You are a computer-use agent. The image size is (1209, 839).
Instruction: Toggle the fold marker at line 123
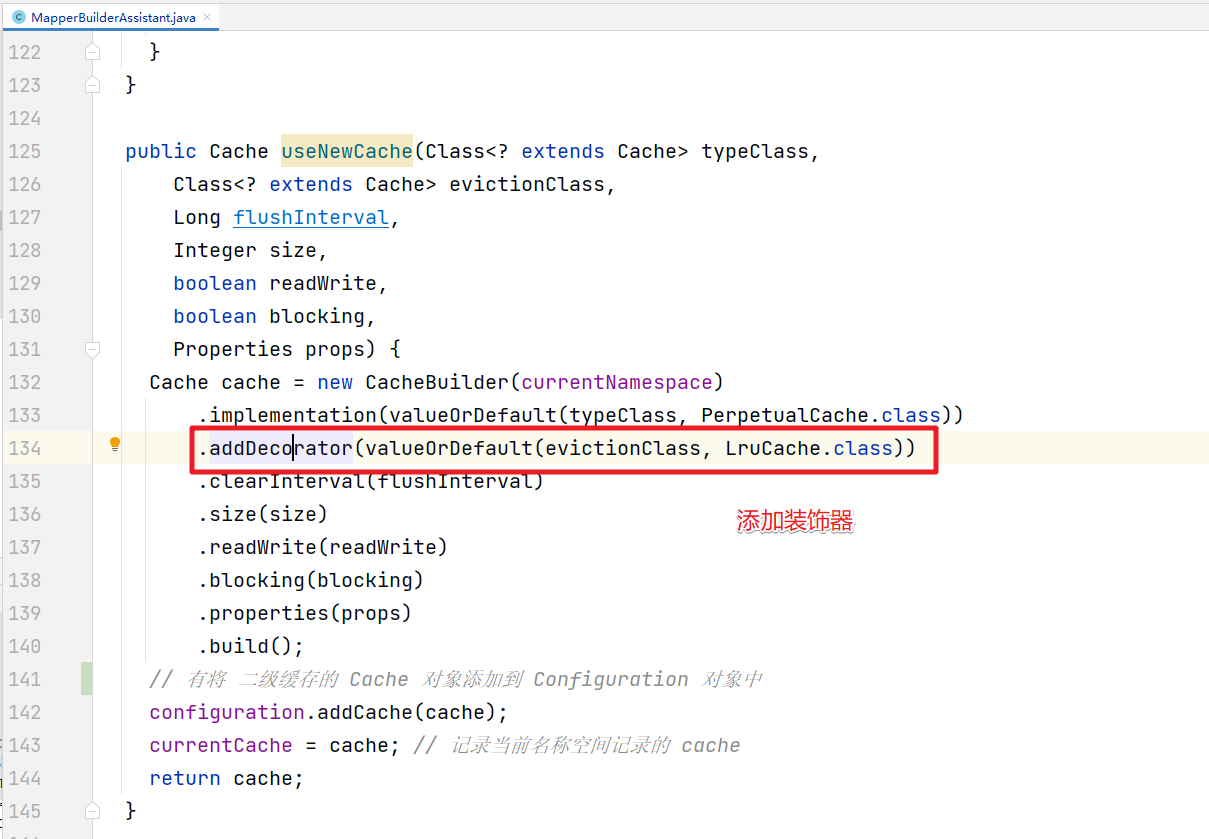92,84
